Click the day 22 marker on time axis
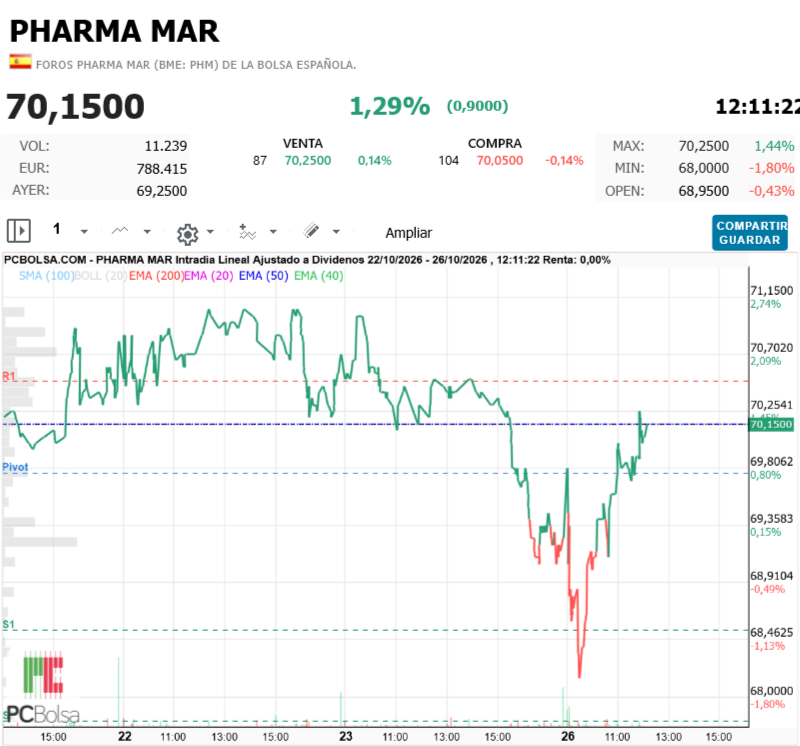800x746 pixels. point(124,736)
